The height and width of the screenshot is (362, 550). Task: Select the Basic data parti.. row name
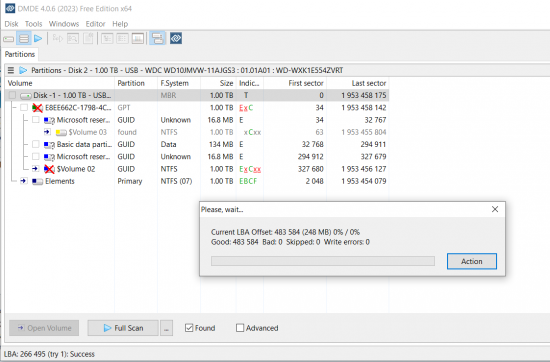(x=84, y=145)
